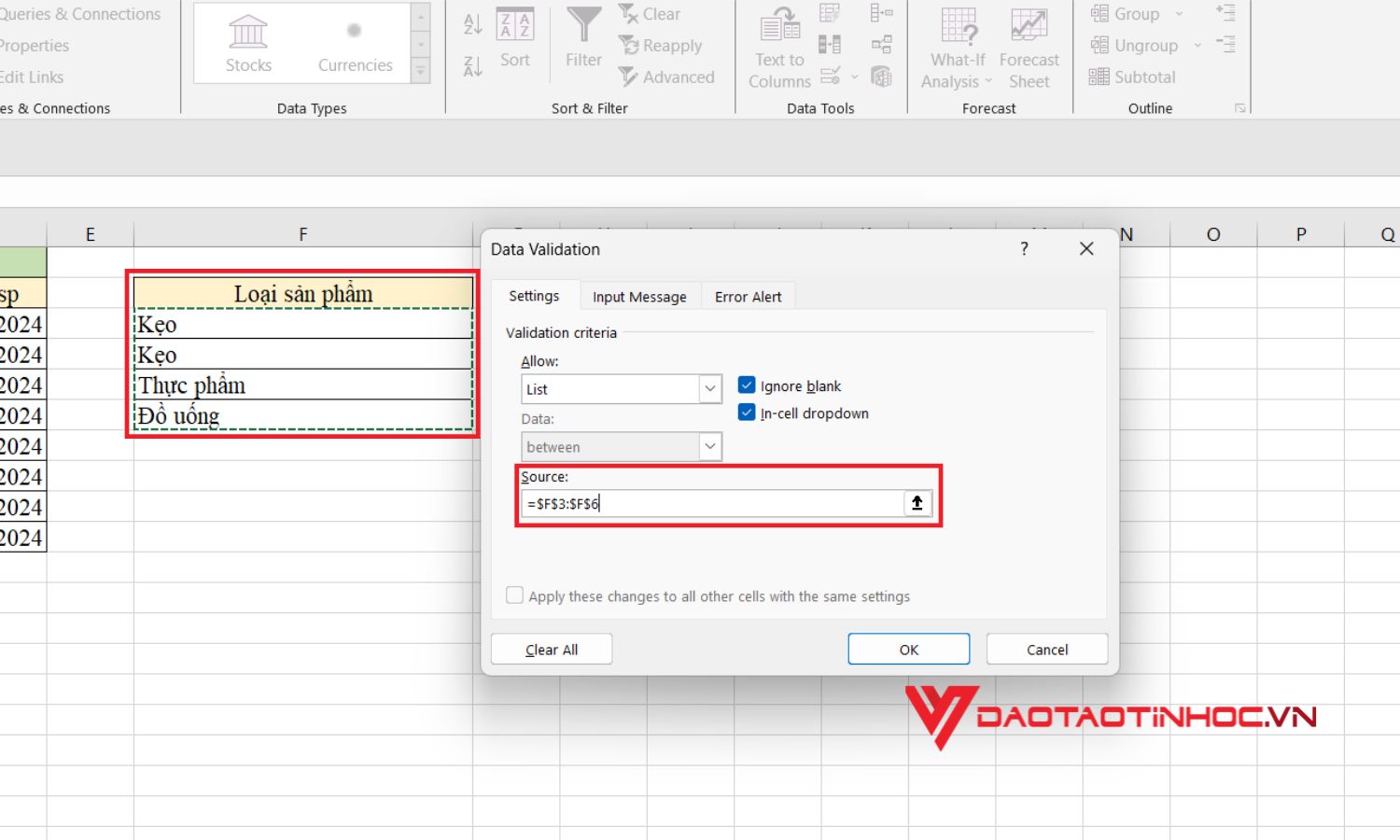Collapse dialog to select Source range

(917, 502)
